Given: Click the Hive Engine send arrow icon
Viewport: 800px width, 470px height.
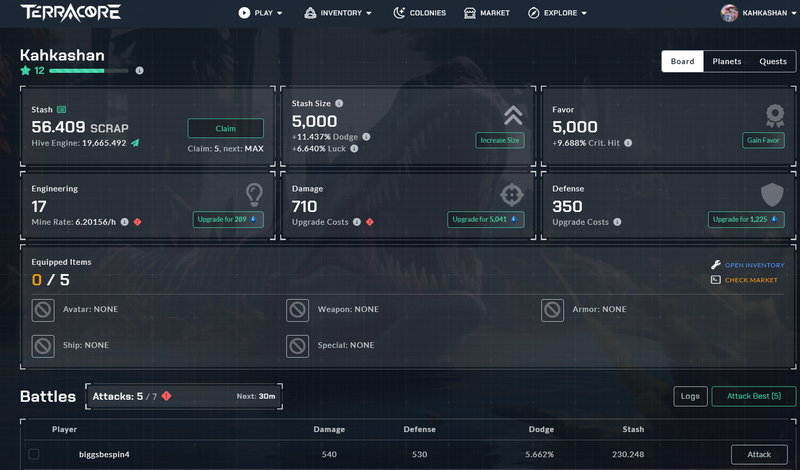Looking at the screenshot, I should (135, 143).
